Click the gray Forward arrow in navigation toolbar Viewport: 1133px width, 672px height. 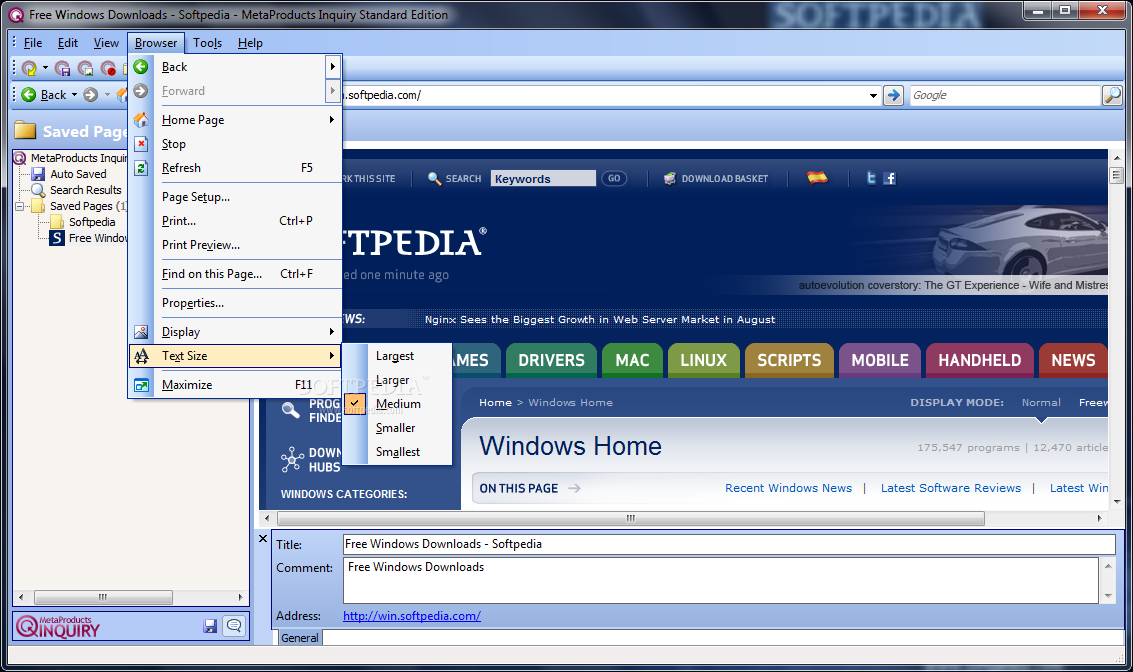point(90,95)
